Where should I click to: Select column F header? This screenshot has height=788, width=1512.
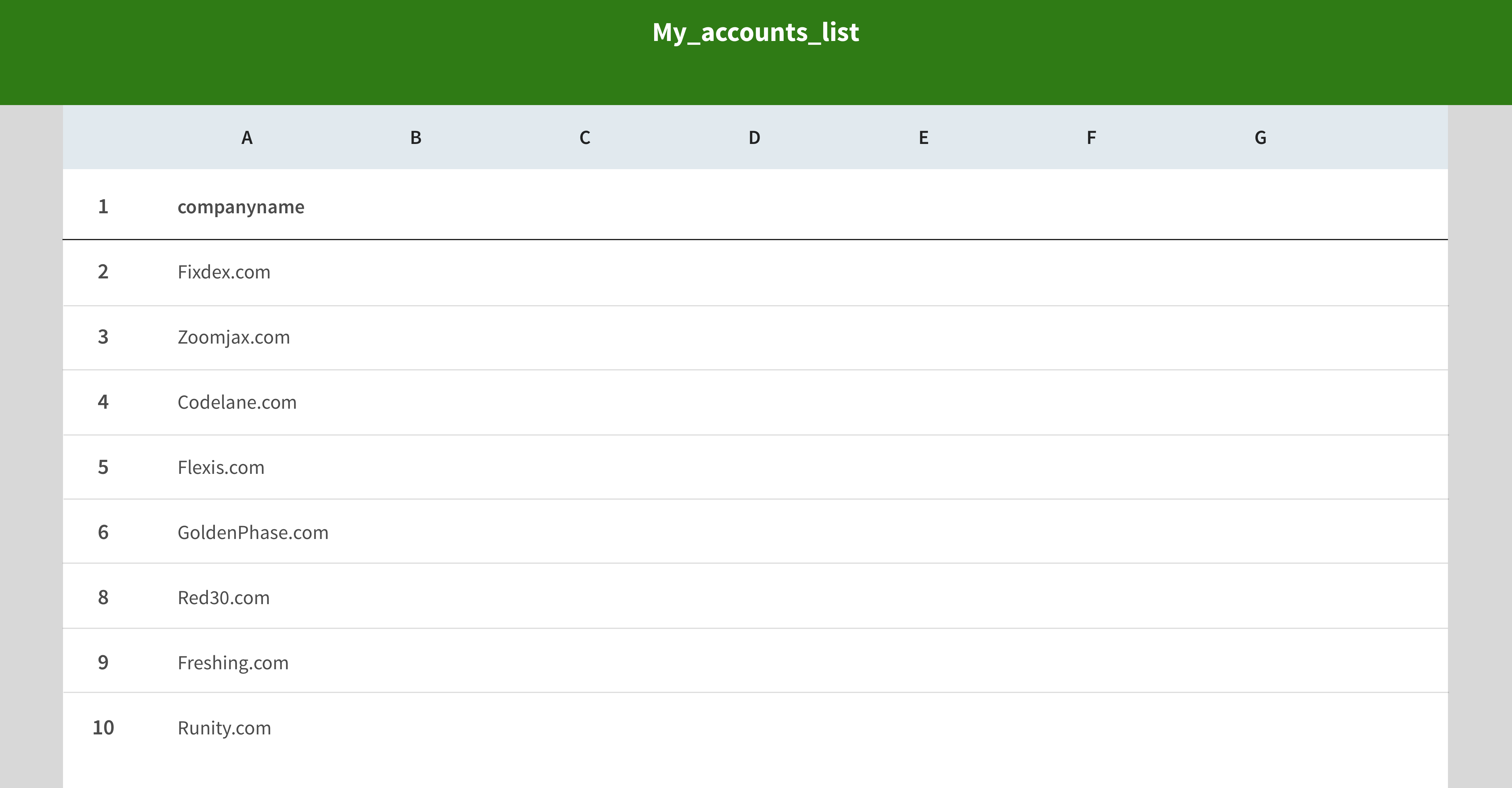click(x=1091, y=138)
